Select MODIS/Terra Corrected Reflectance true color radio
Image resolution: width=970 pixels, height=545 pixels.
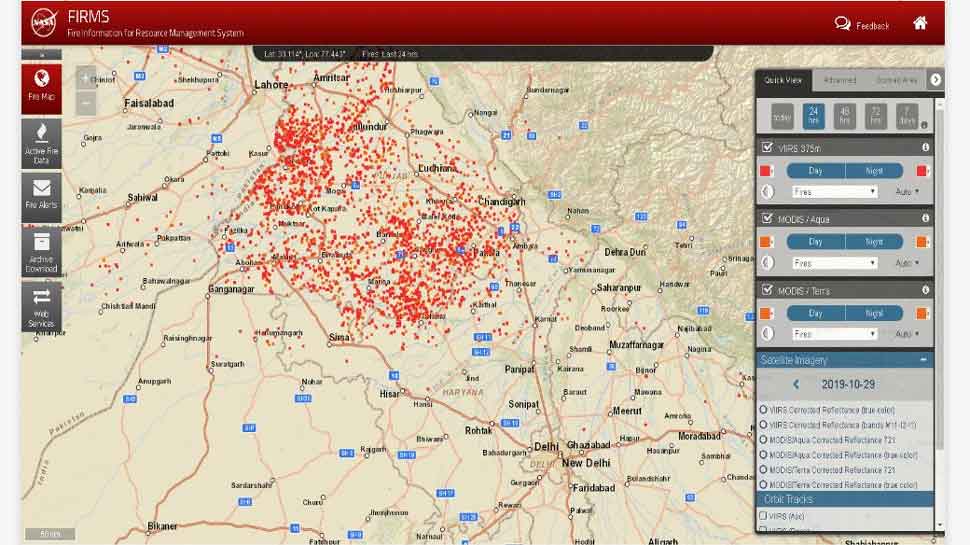point(763,485)
